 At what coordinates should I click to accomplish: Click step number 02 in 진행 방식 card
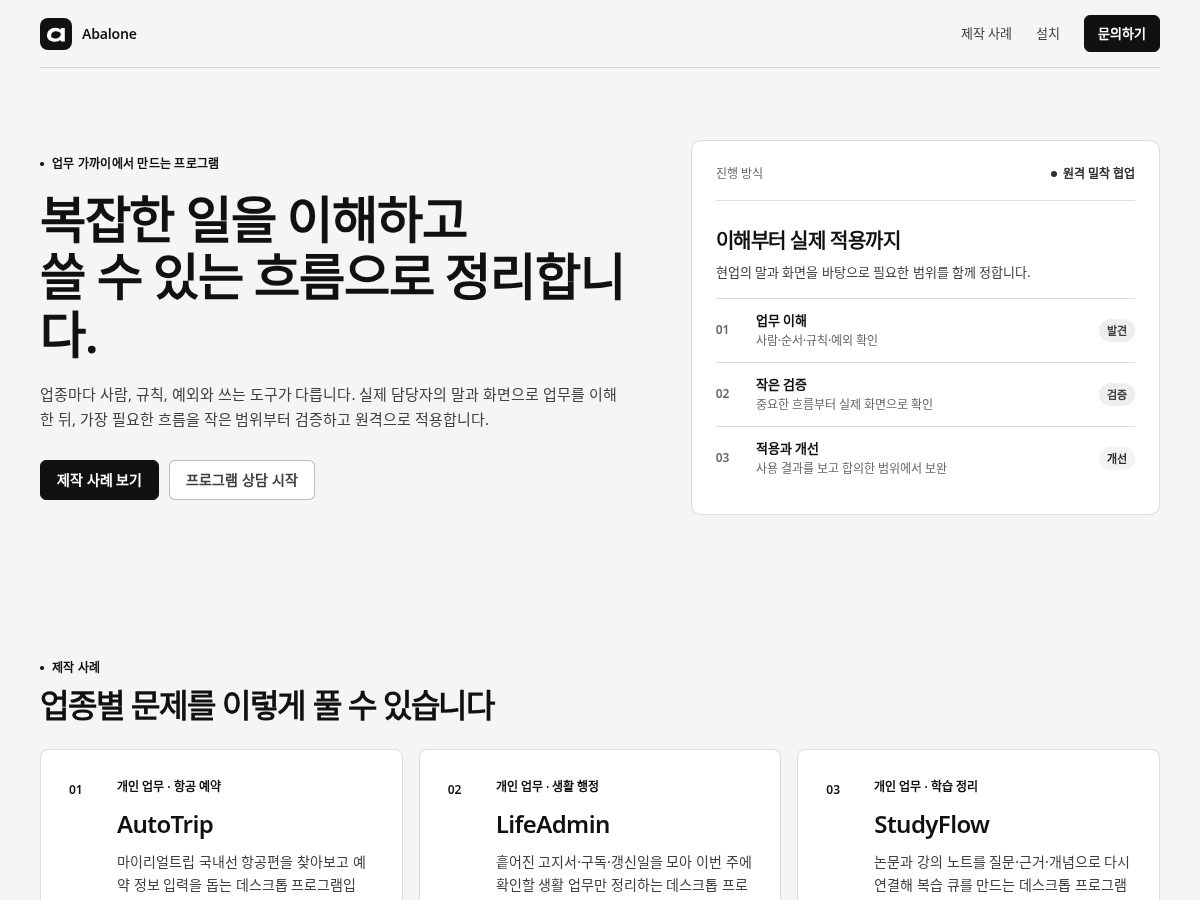coord(722,394)
